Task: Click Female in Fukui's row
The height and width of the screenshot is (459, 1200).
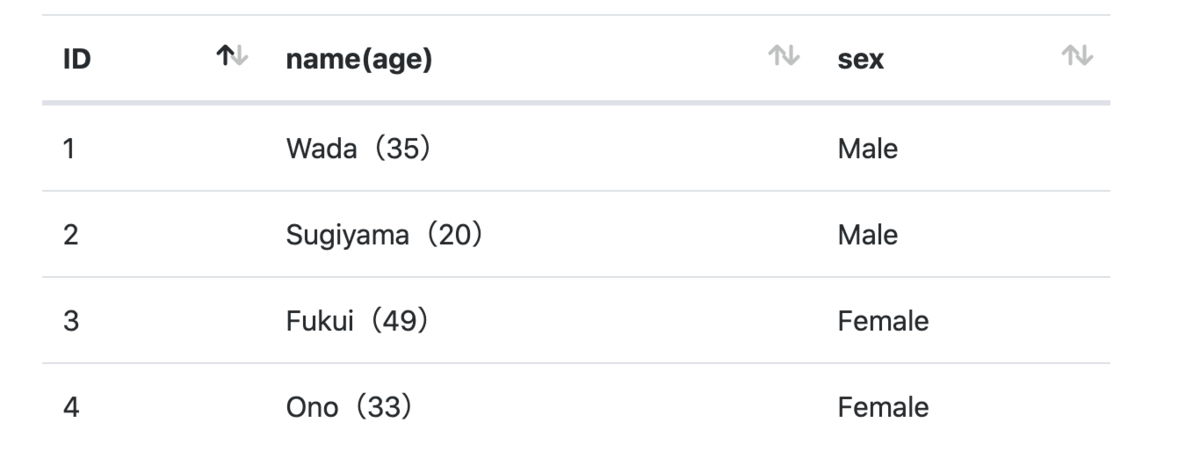Action: [883, 321]
